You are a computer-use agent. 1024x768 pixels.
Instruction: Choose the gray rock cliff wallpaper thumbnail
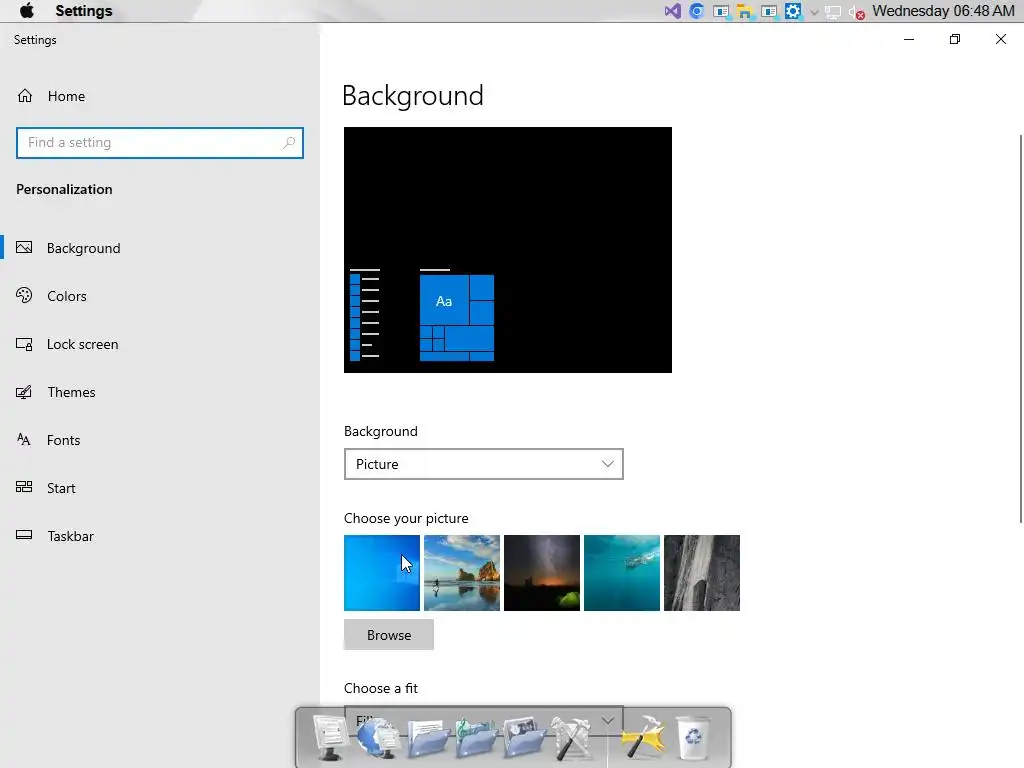(702, 573)
